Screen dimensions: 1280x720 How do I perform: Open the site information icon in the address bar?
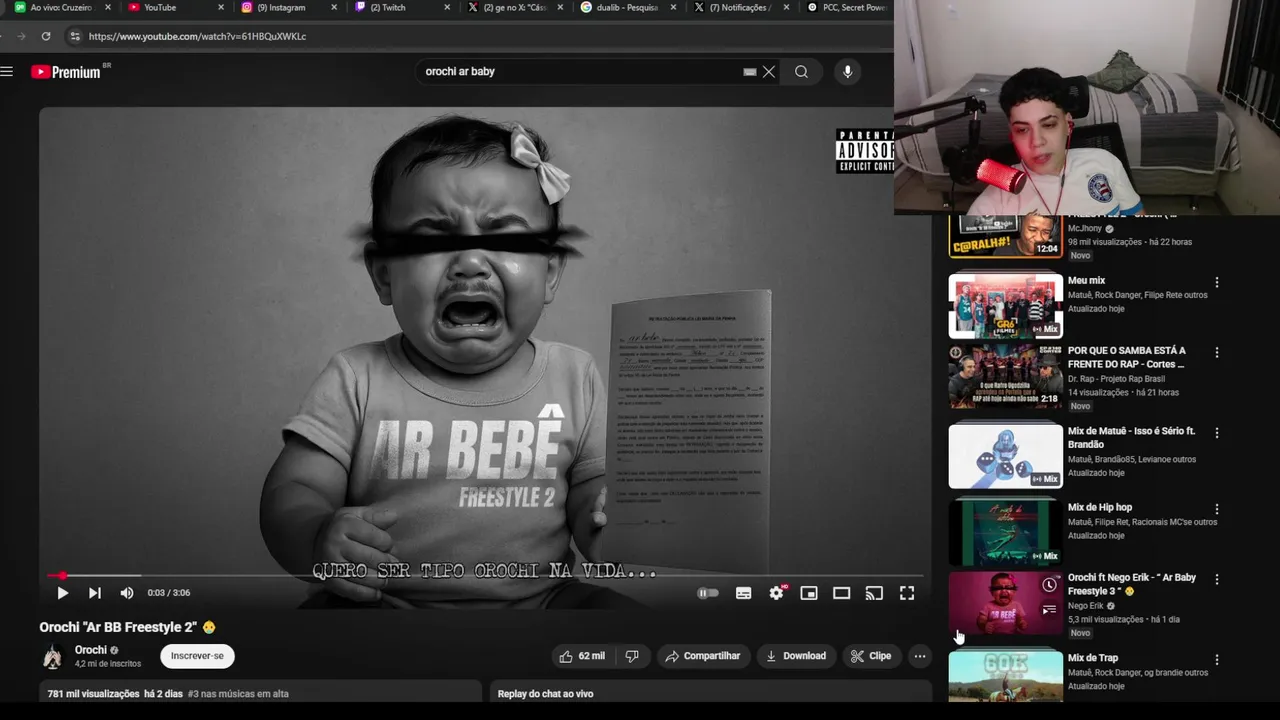tap(74, 36)
